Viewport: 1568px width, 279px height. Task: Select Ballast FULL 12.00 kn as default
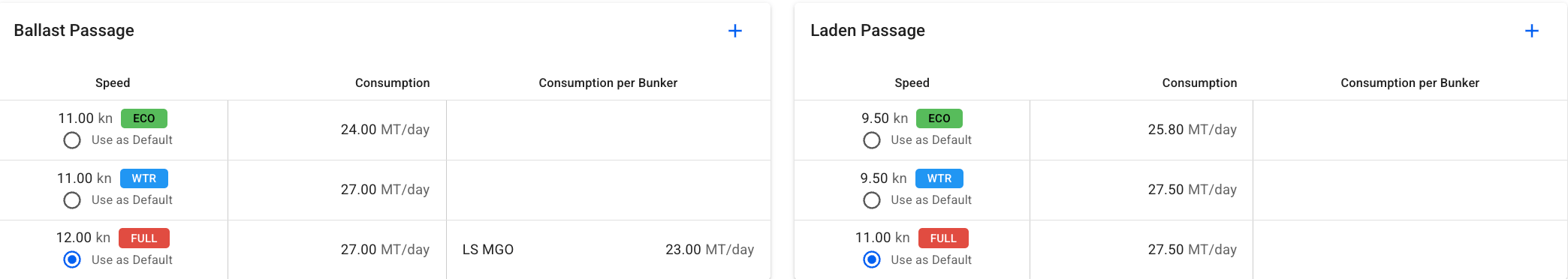coord(72,260)
